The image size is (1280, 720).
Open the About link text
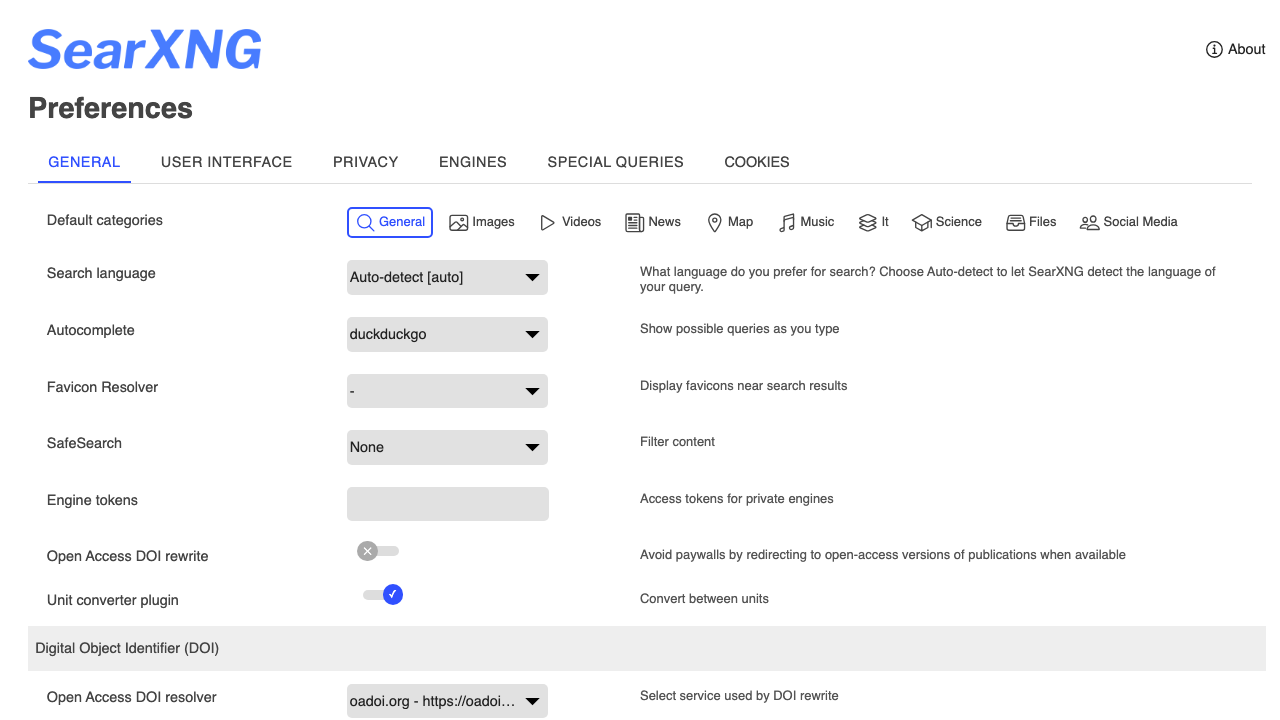[x=1247, y=49]
